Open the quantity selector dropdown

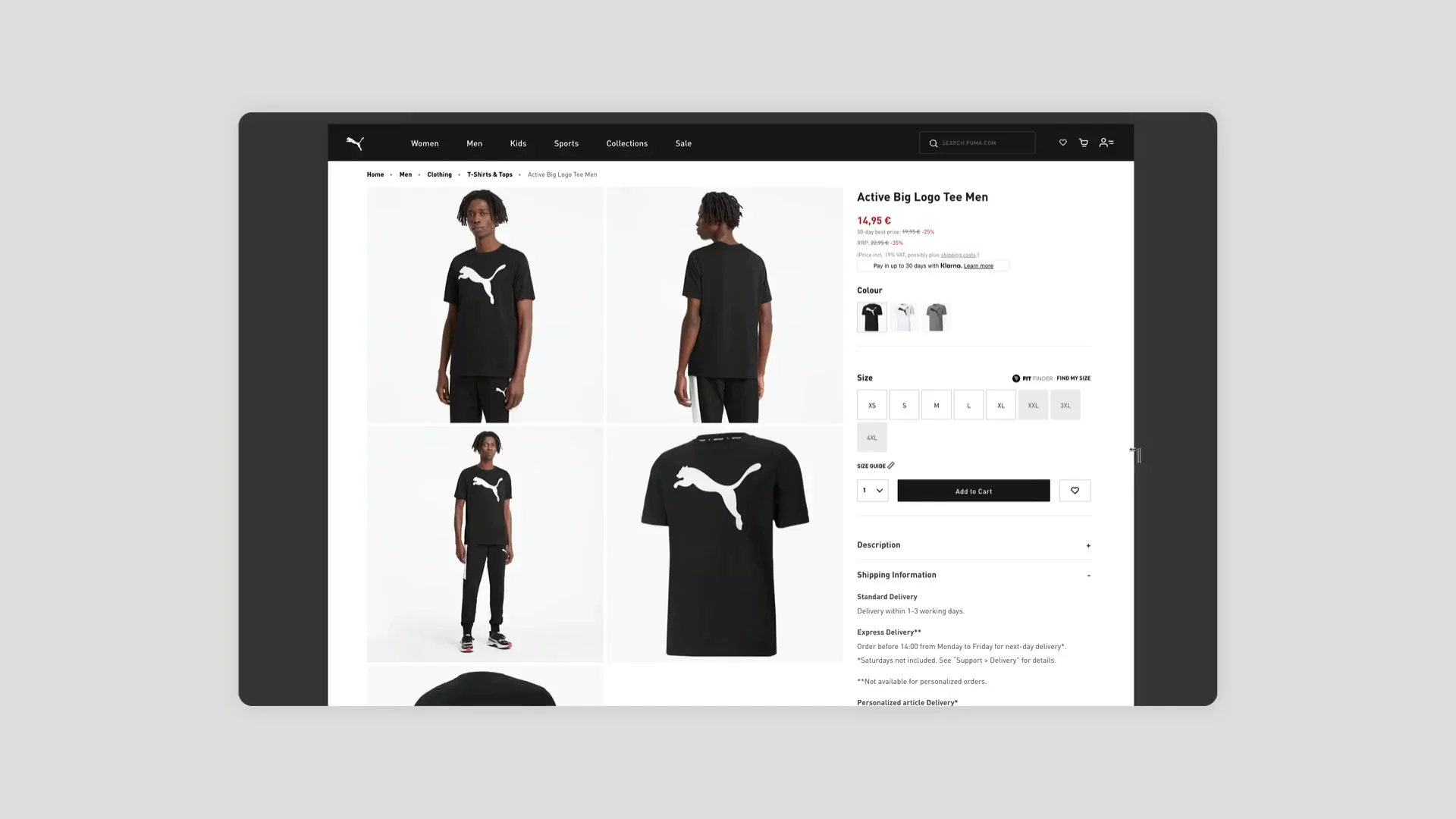872,490
